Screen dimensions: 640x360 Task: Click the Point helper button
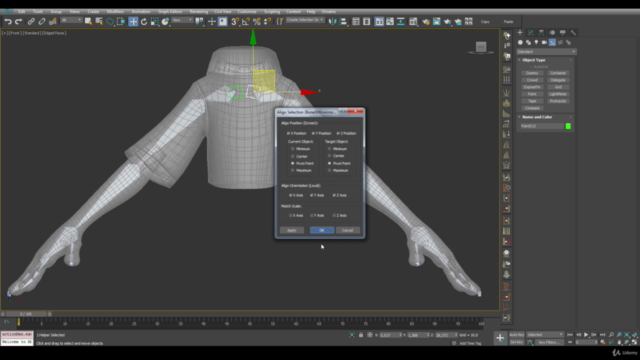(532, 94)
